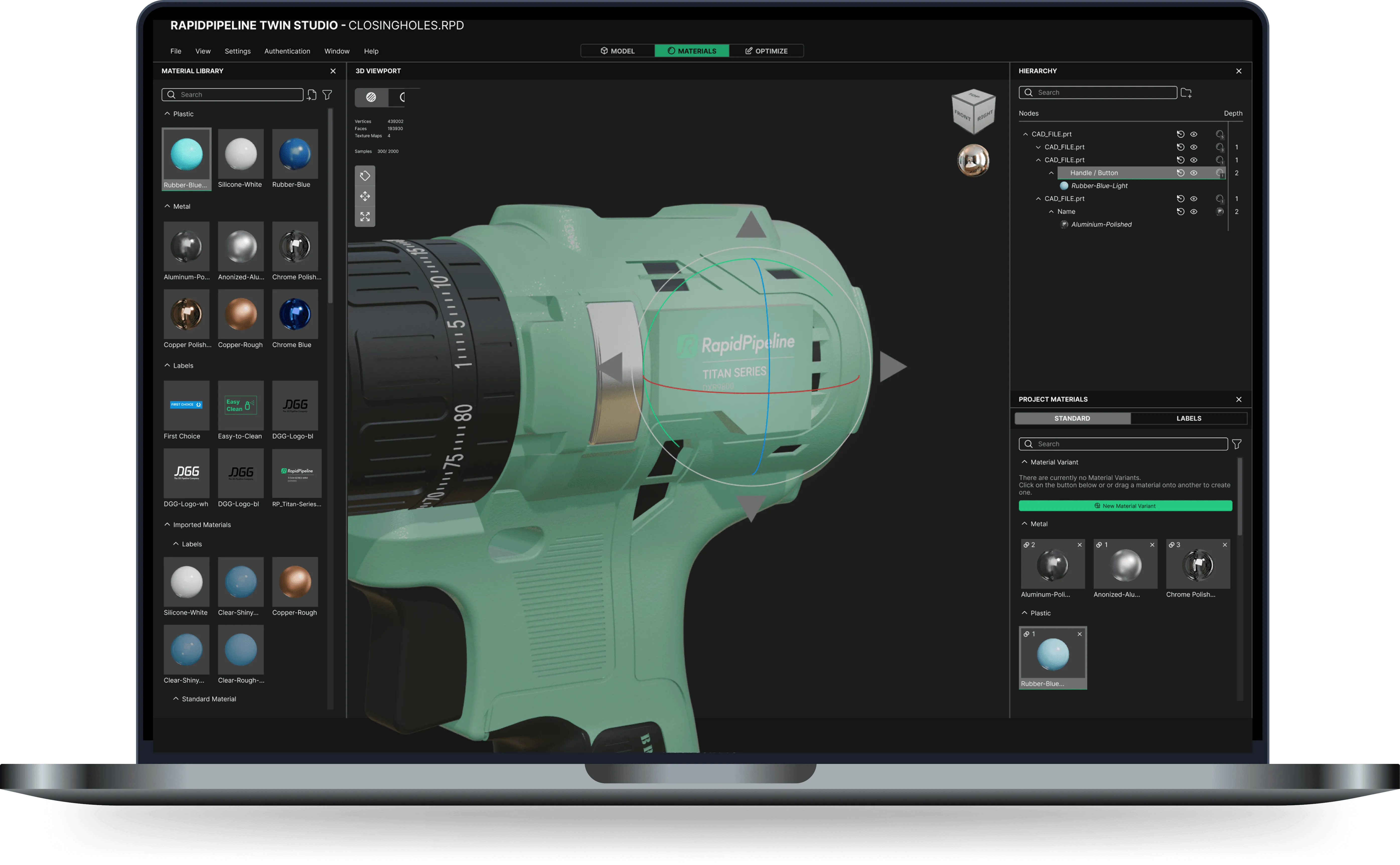Screen dimensions: 1400x865
Task: Select STANDARD tab in Project Materials
Action: [x=1072, y=418]
